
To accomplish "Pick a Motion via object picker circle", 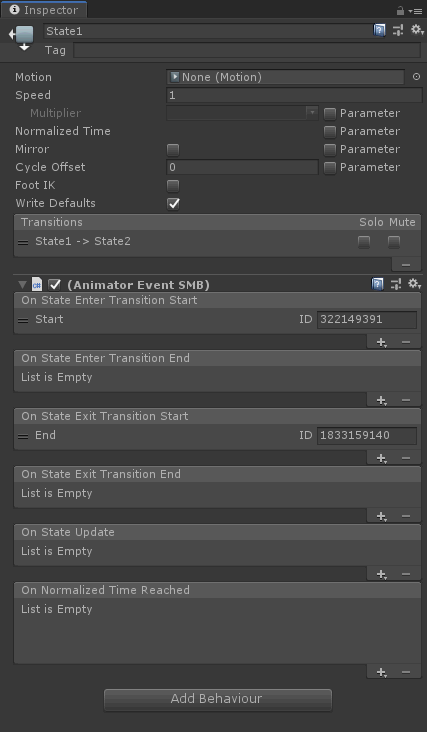I will click(x=416, y=77).
